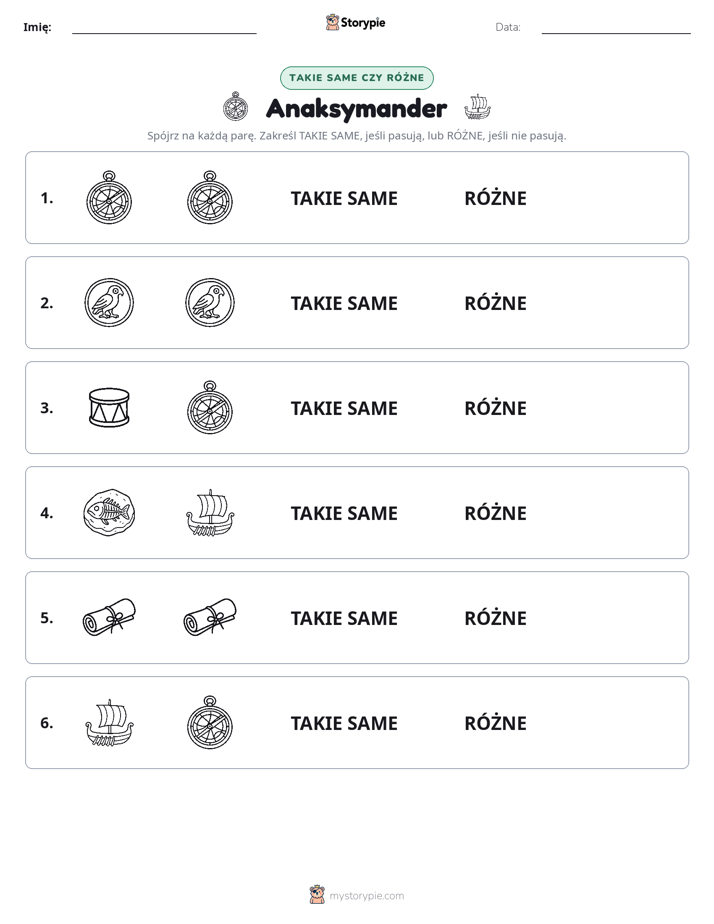Choose RÓŻNE for row 3

point(495,408)
